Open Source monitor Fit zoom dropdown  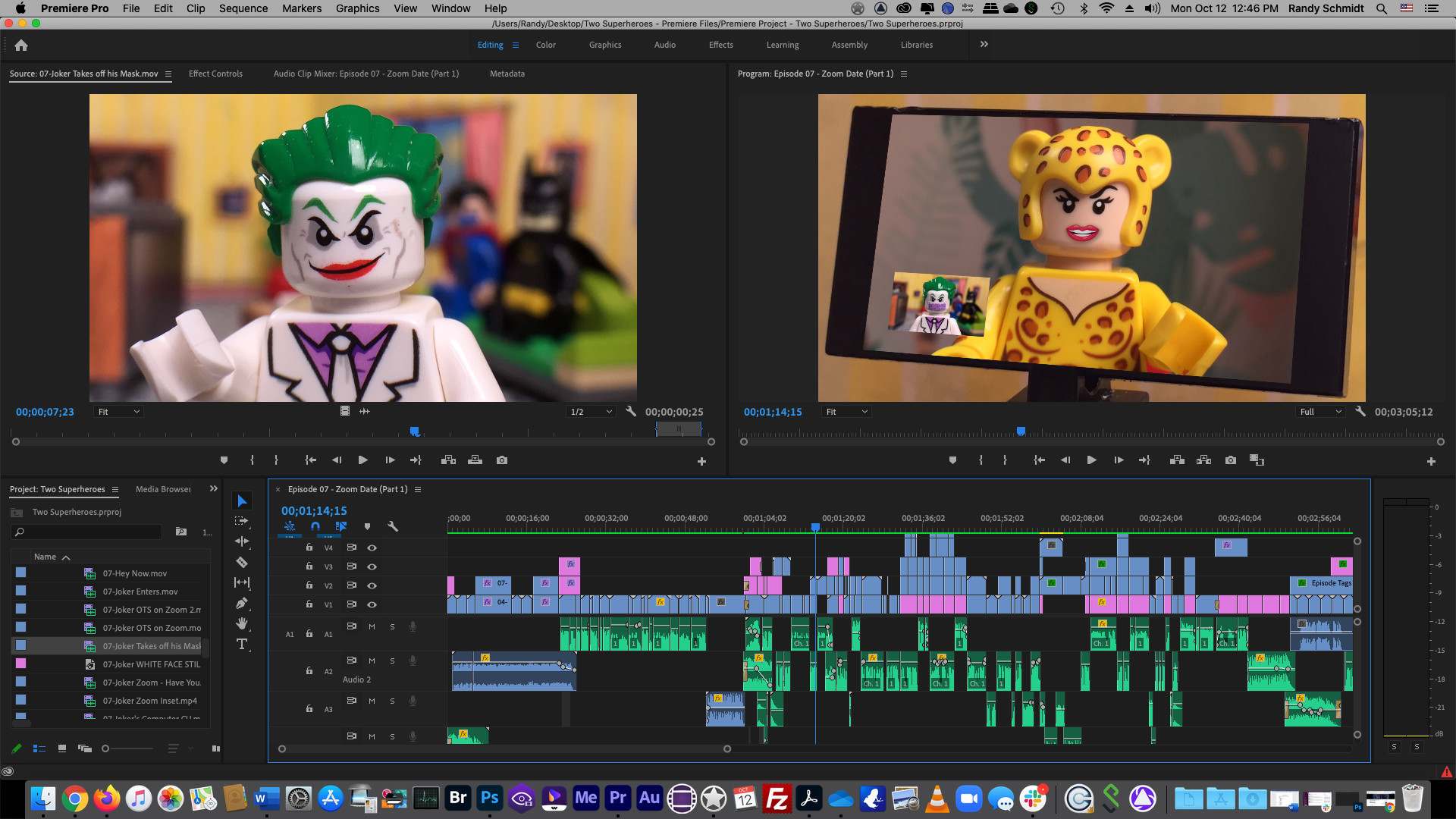pyautogui.click(x=119, y=412)
